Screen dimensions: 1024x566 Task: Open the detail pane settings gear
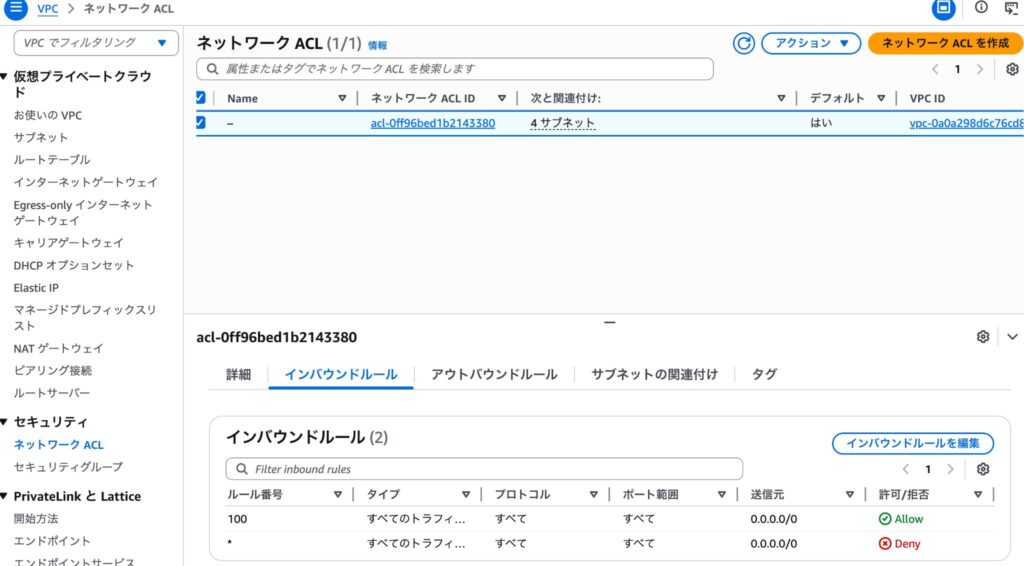[983, 337]
